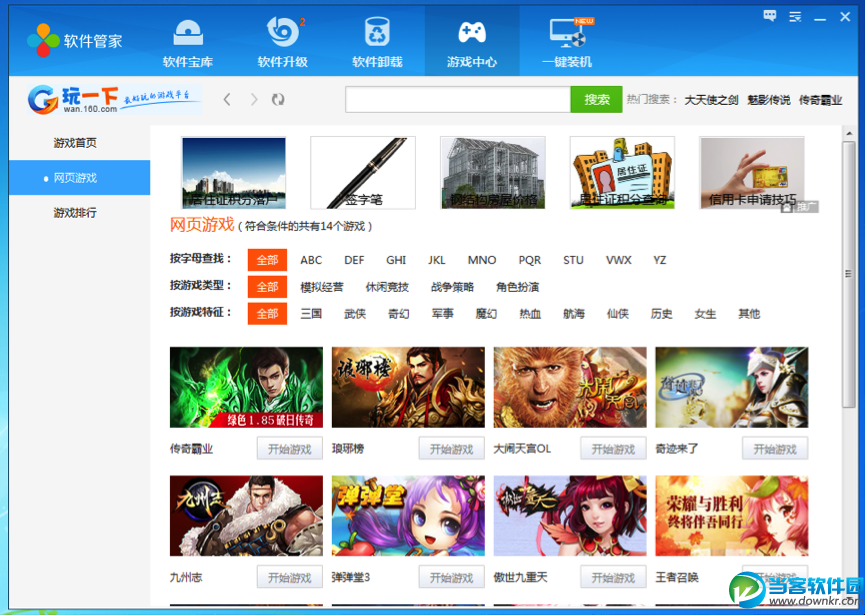Open the 居住证积分查询 ad thumbnail

(x=622, y=173)
